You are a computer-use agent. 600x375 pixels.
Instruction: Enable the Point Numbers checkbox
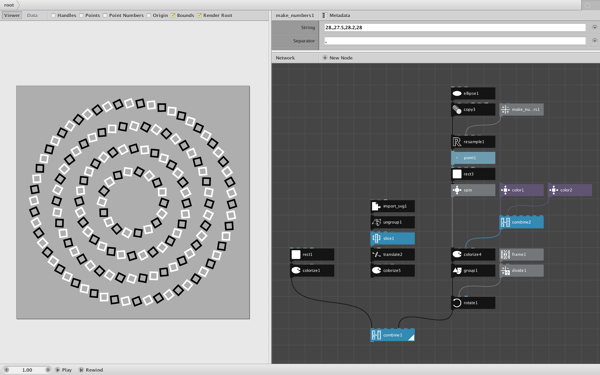[105, 15]
